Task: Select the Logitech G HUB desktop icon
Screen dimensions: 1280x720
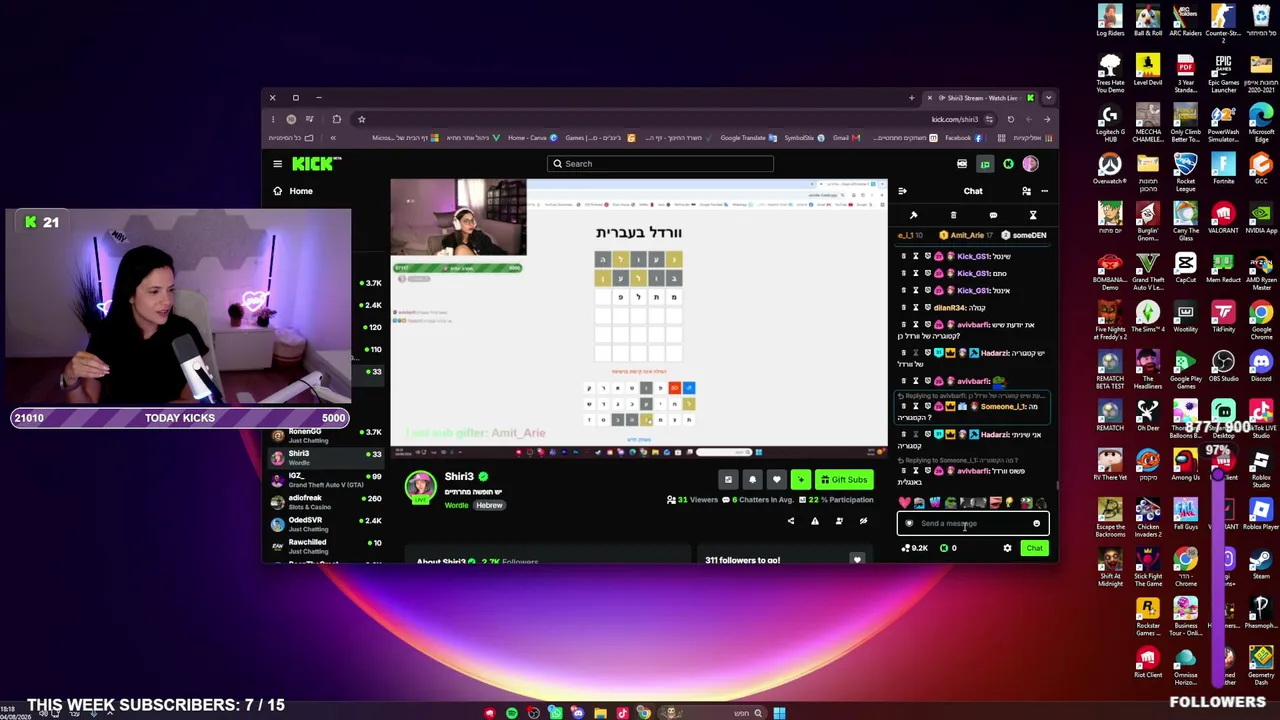Action: point(1110,123)
